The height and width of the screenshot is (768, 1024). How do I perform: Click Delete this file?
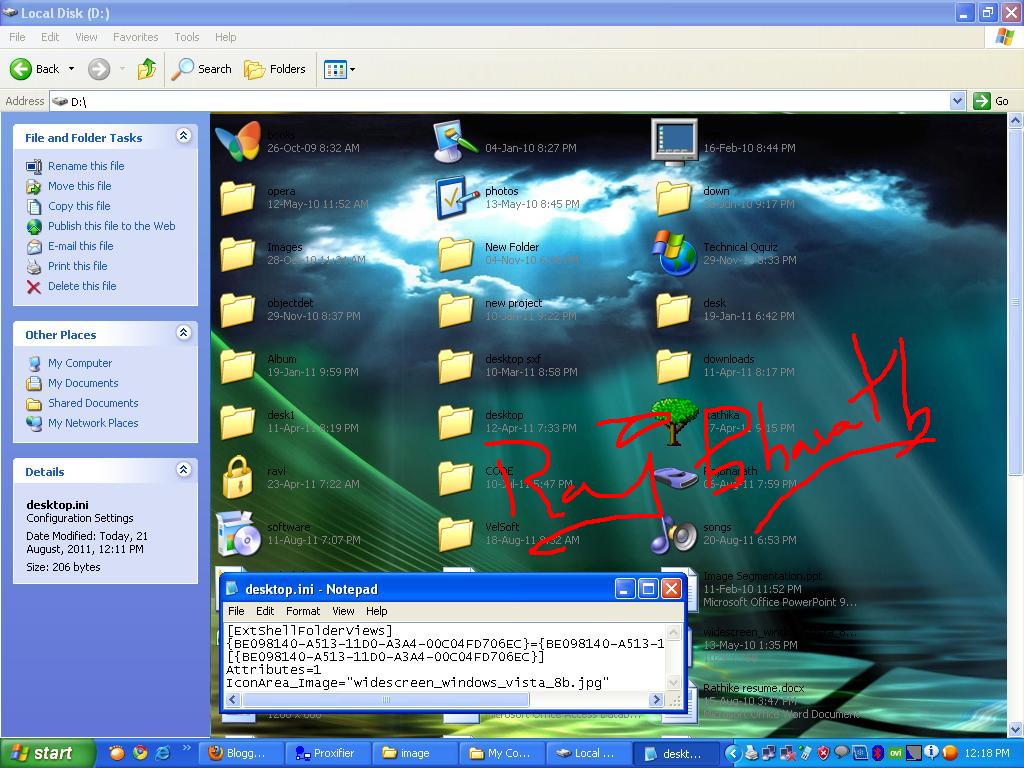click(x=82, y=286)
